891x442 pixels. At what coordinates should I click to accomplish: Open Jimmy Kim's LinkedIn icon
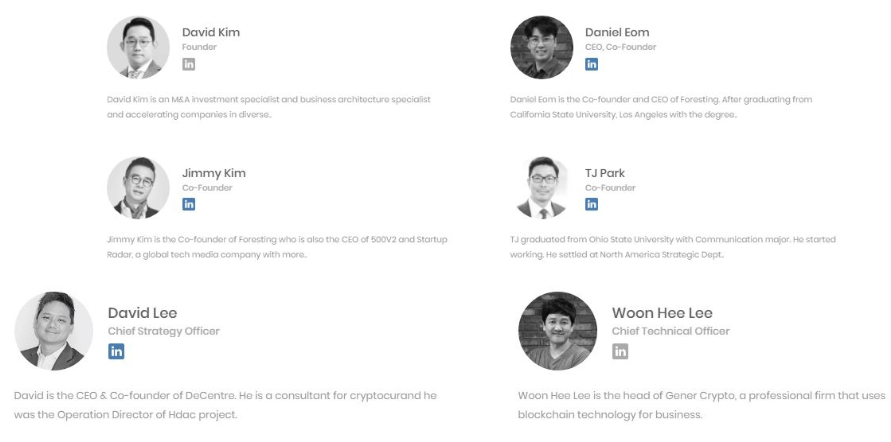[x=188, y=204]
